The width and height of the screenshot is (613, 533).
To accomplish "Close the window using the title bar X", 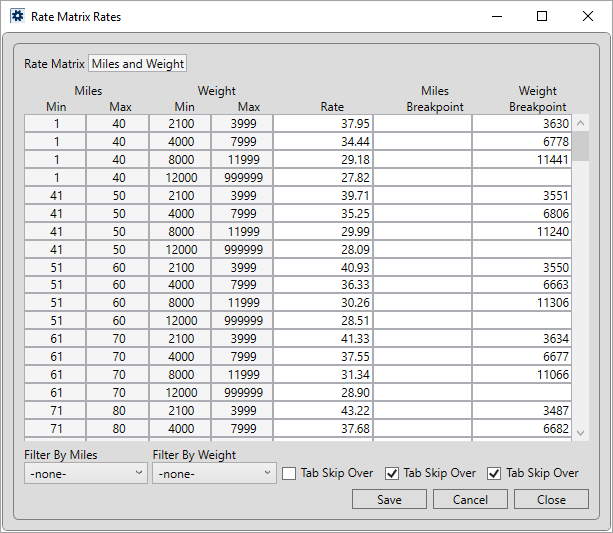I will pyautogui.click(x=588, y=17).
